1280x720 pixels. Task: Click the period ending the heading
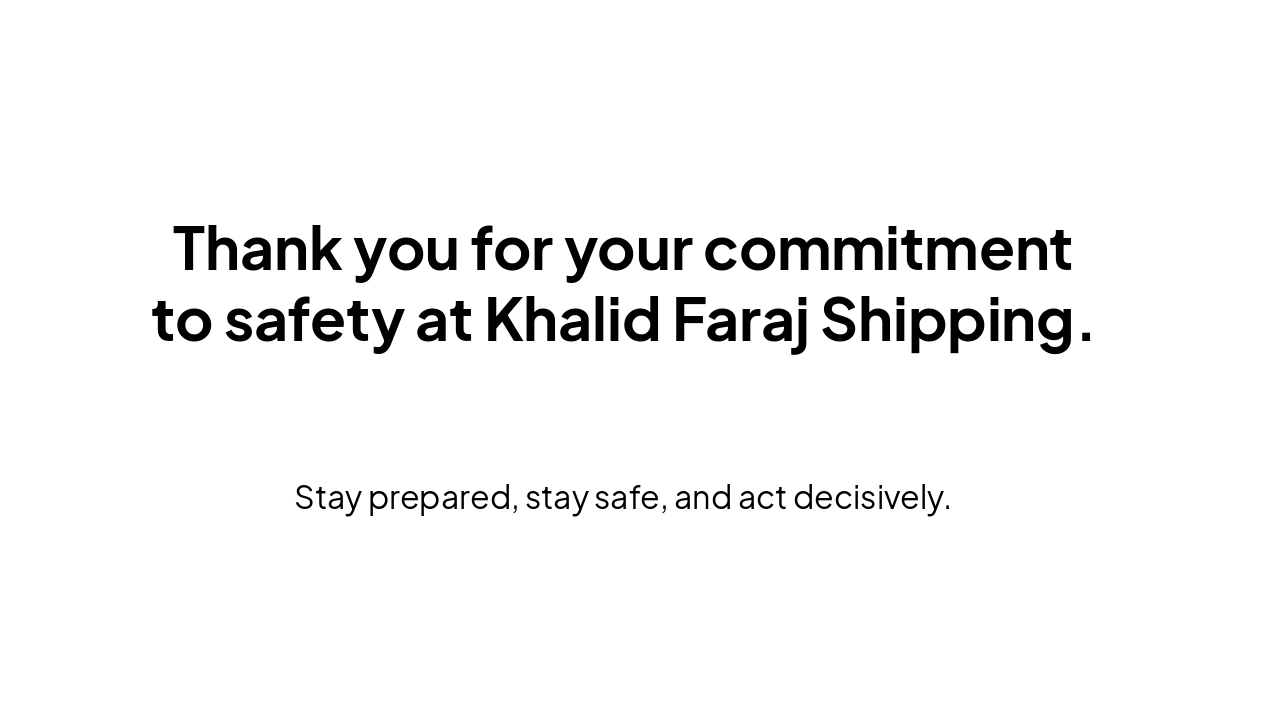pyautogui.click(x=1086, y=338)
